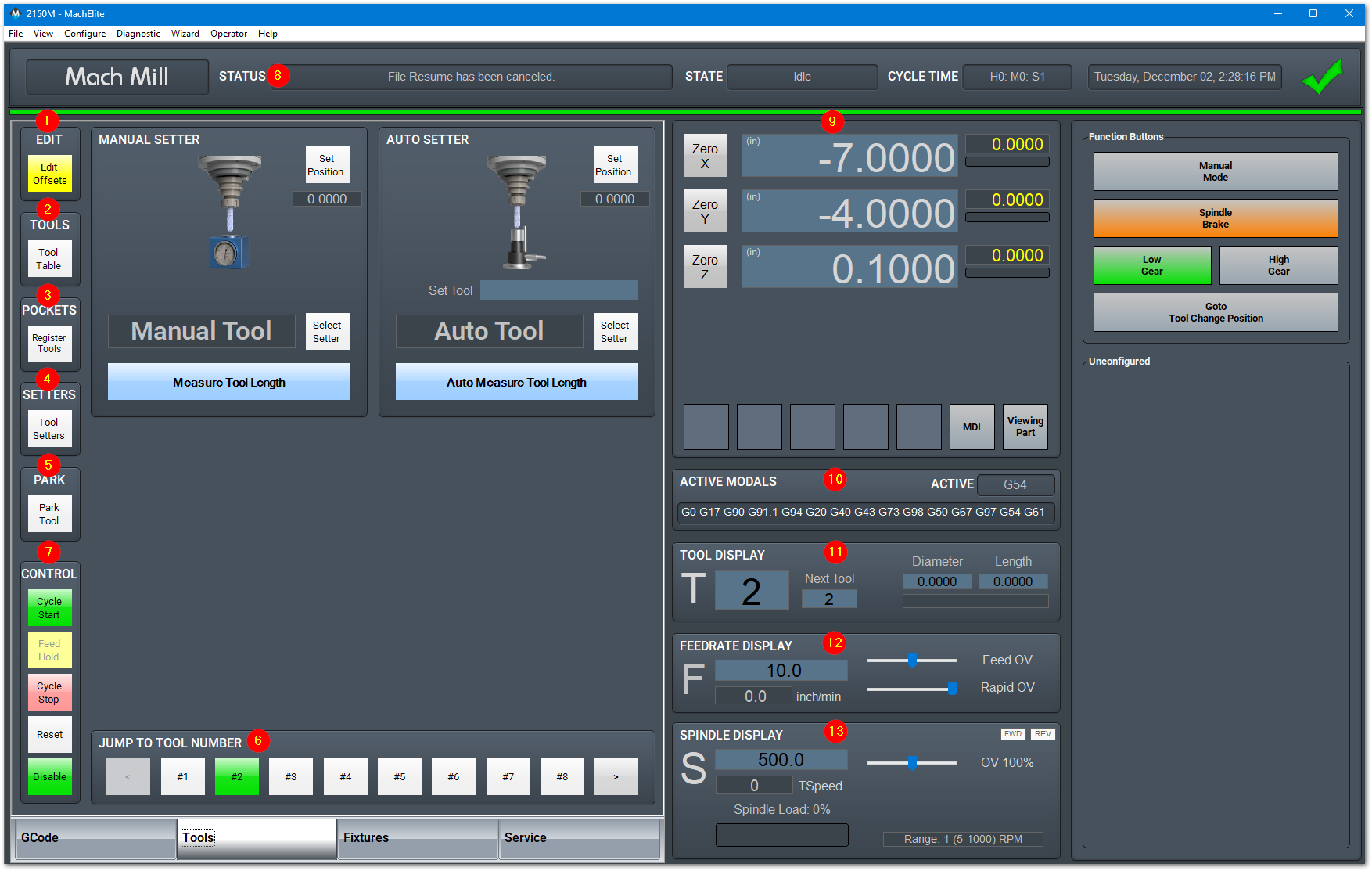
Task: Toggle spindle FWD direction indicator
Action: [x=1013, y=734]
